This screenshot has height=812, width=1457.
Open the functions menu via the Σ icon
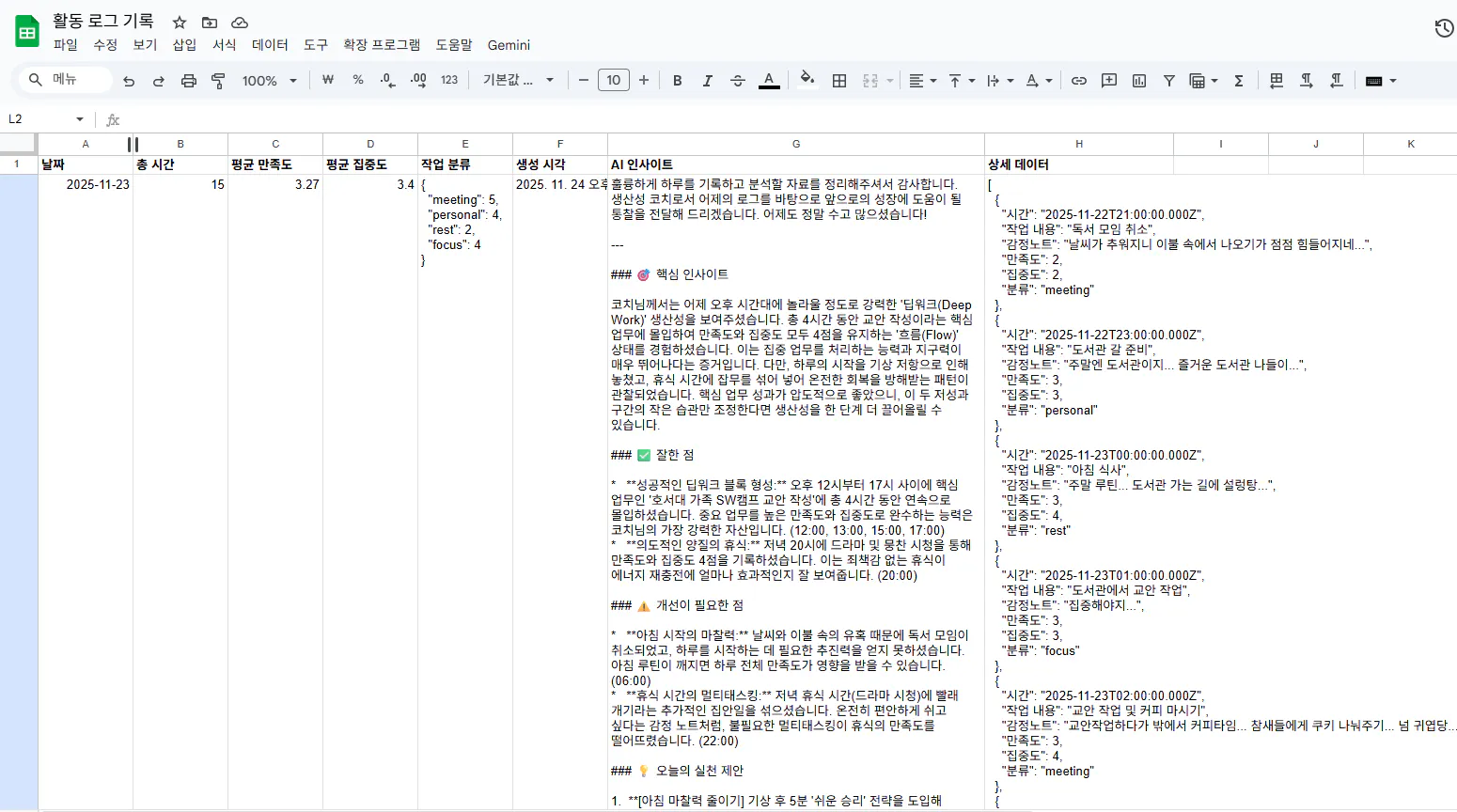pos(1239,80)
